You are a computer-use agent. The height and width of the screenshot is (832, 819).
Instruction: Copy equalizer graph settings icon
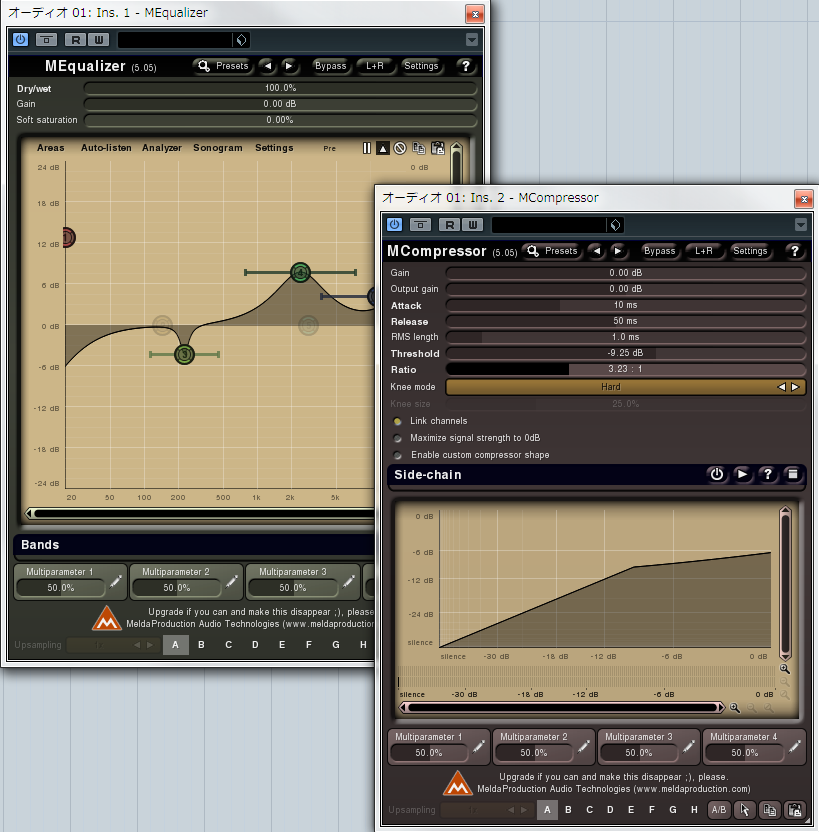pos(419,149)
